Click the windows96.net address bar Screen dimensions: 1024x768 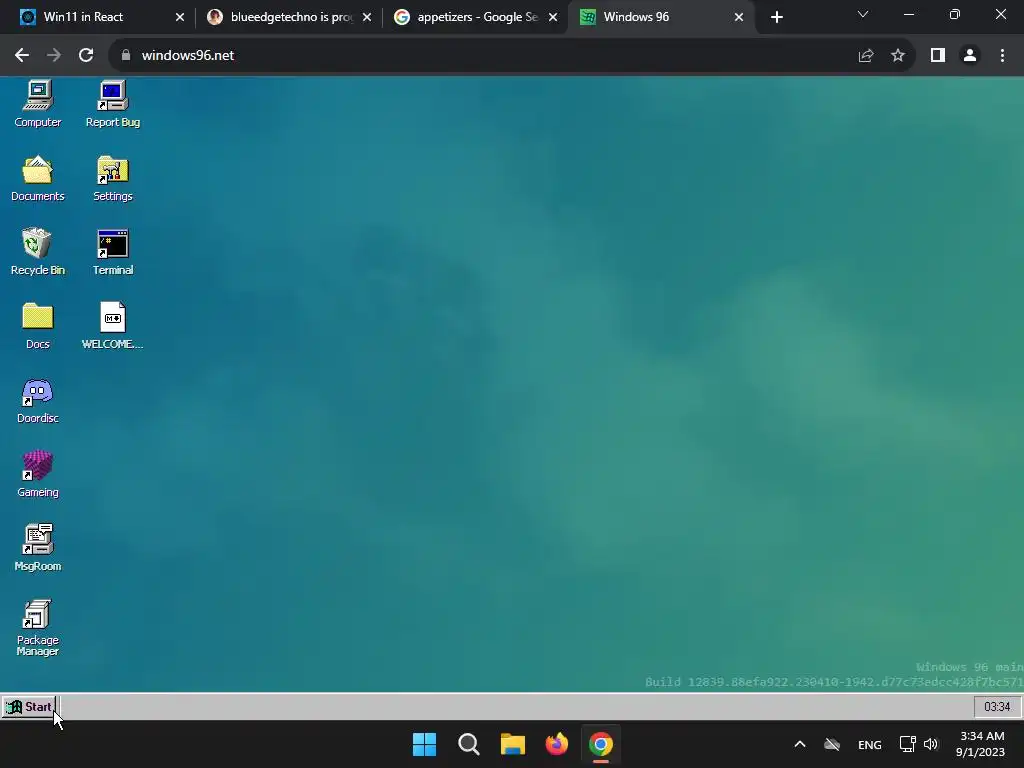509,56
